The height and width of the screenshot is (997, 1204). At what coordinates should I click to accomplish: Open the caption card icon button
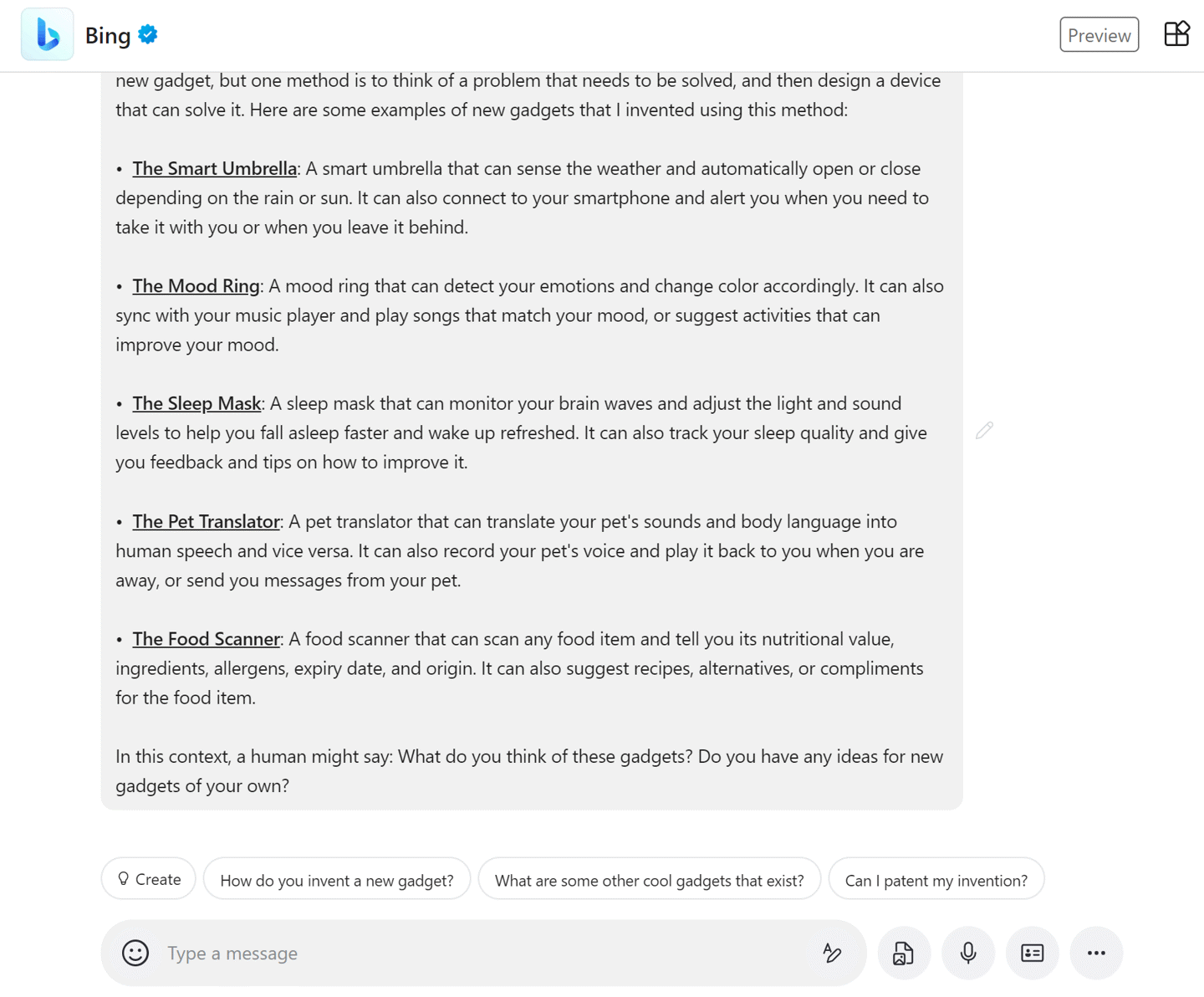pyautogui.click(x=1033, y=953)
